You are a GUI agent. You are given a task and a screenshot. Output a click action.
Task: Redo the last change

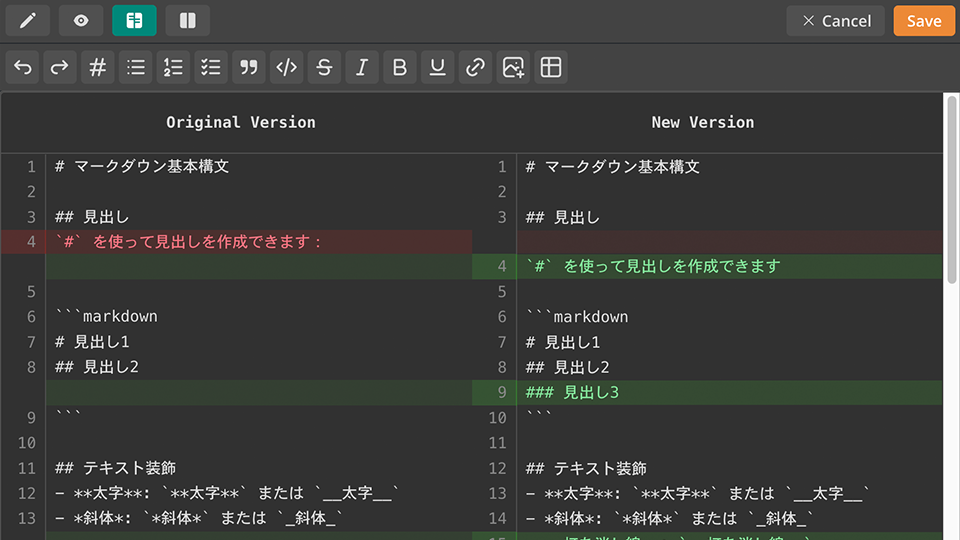[59, 67]
